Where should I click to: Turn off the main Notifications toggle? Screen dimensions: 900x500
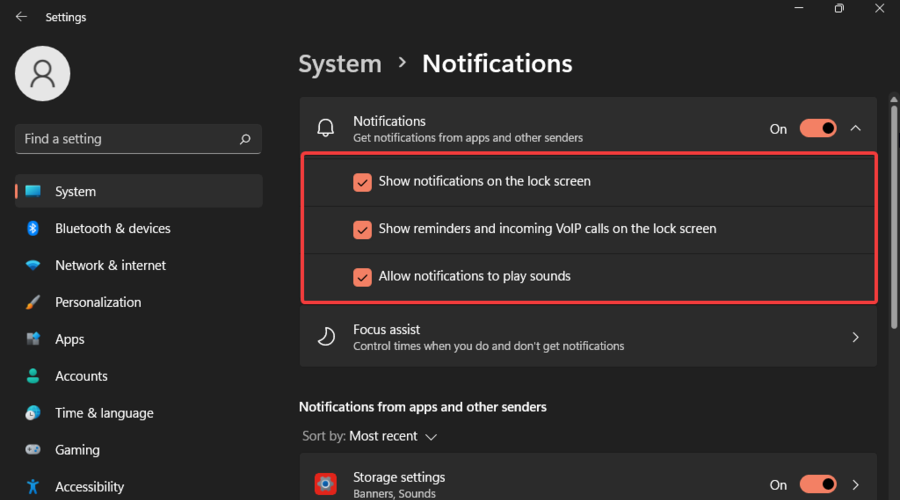(818, 129)
